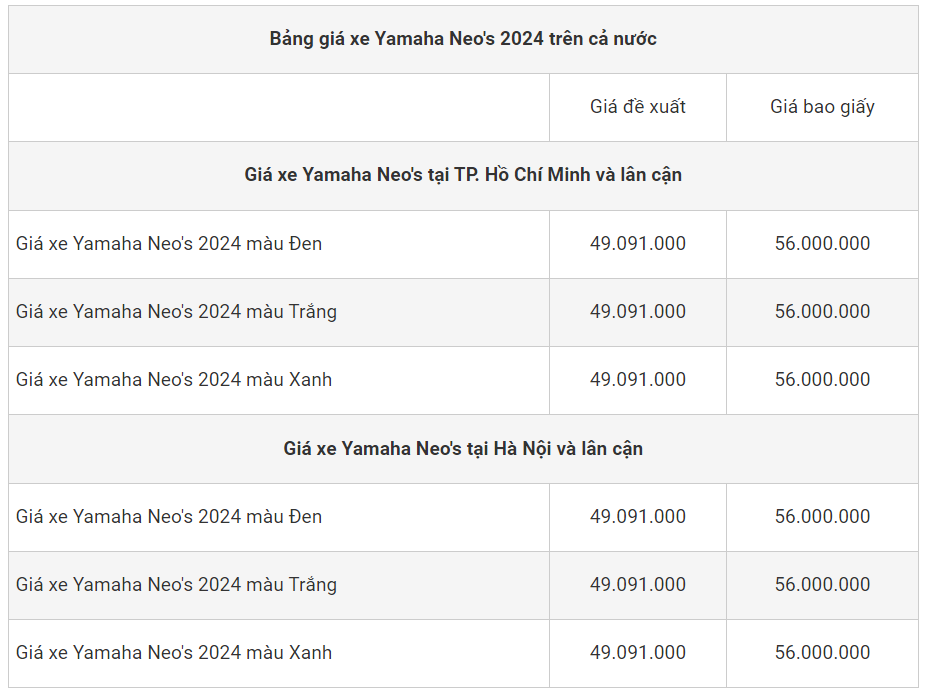Screen dimensions: 926x691
Task: Click the TP. Hồ Chí Minh section heading
Action: point(463,175)
